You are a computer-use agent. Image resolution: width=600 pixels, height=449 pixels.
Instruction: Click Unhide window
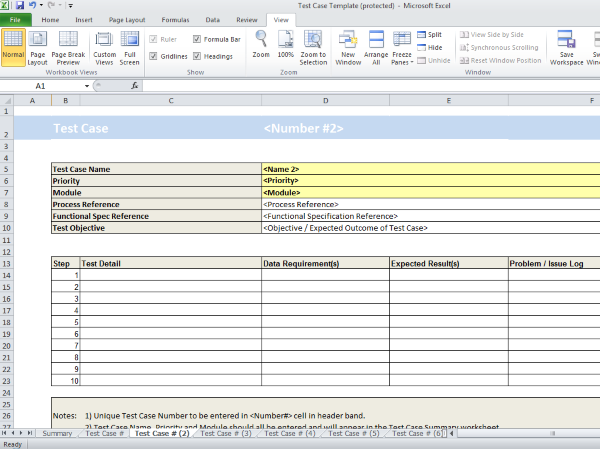(x=434, y=60)
